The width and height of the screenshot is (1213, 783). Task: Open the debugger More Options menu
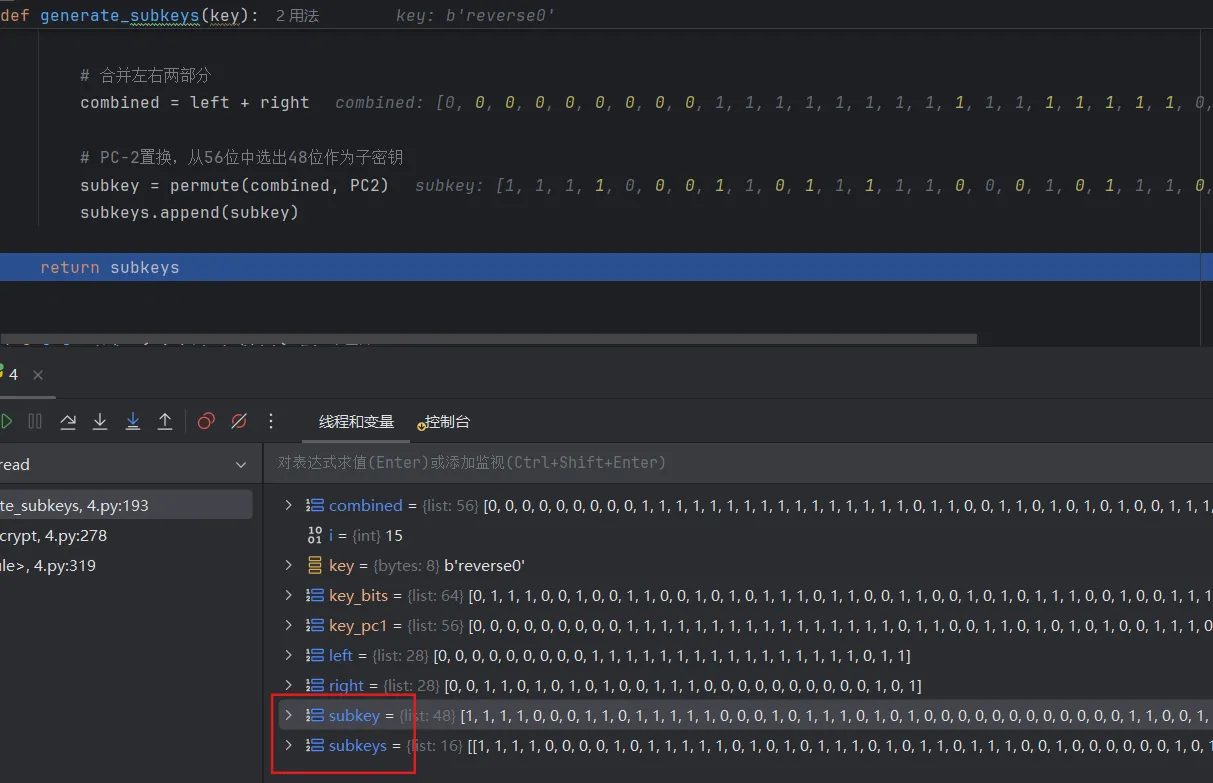271,421
